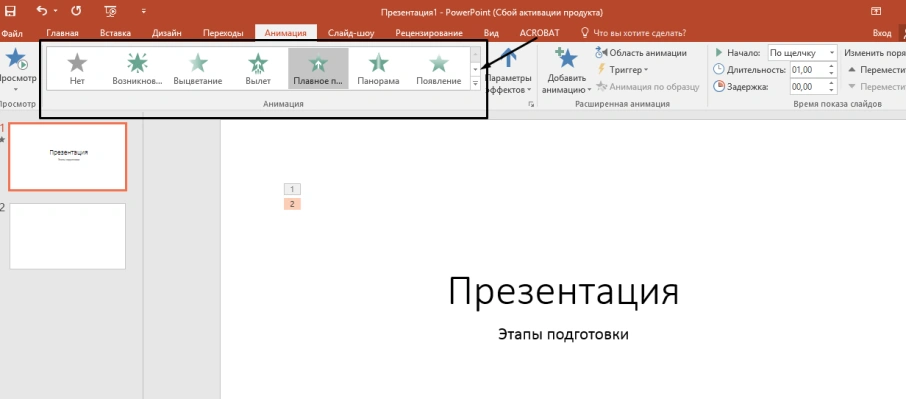
Task: Open the Рецензирование tab
Action: 430,33
